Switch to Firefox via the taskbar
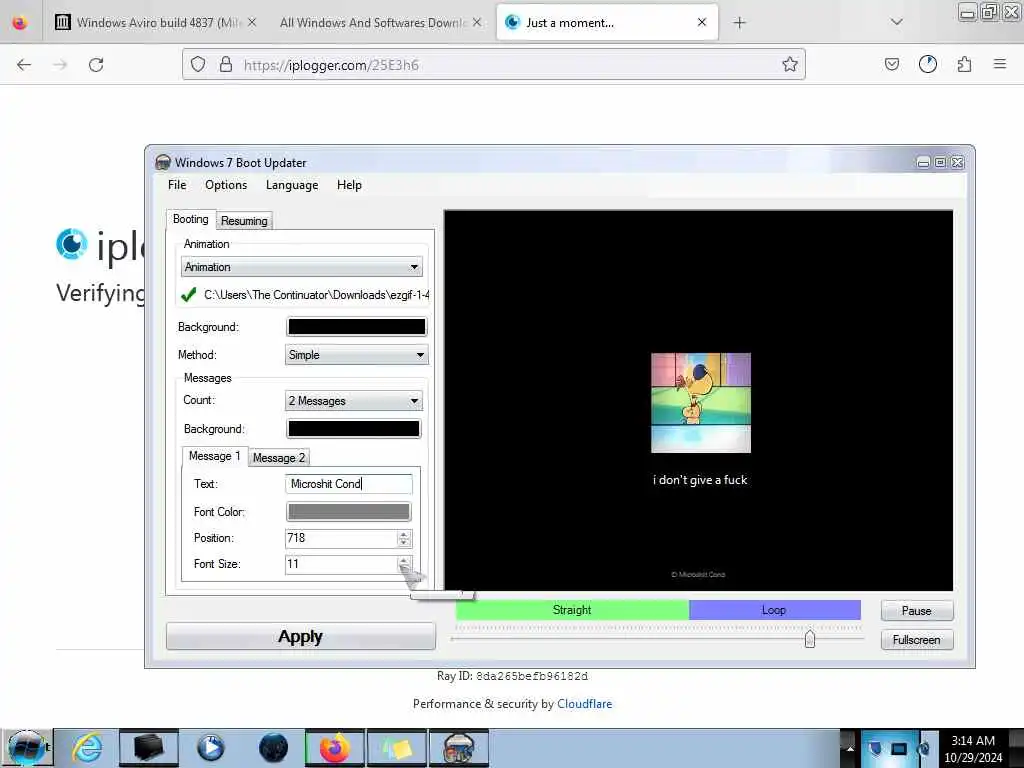The height and width of the screenshot is (768, 1024). (x=335, y=748)
